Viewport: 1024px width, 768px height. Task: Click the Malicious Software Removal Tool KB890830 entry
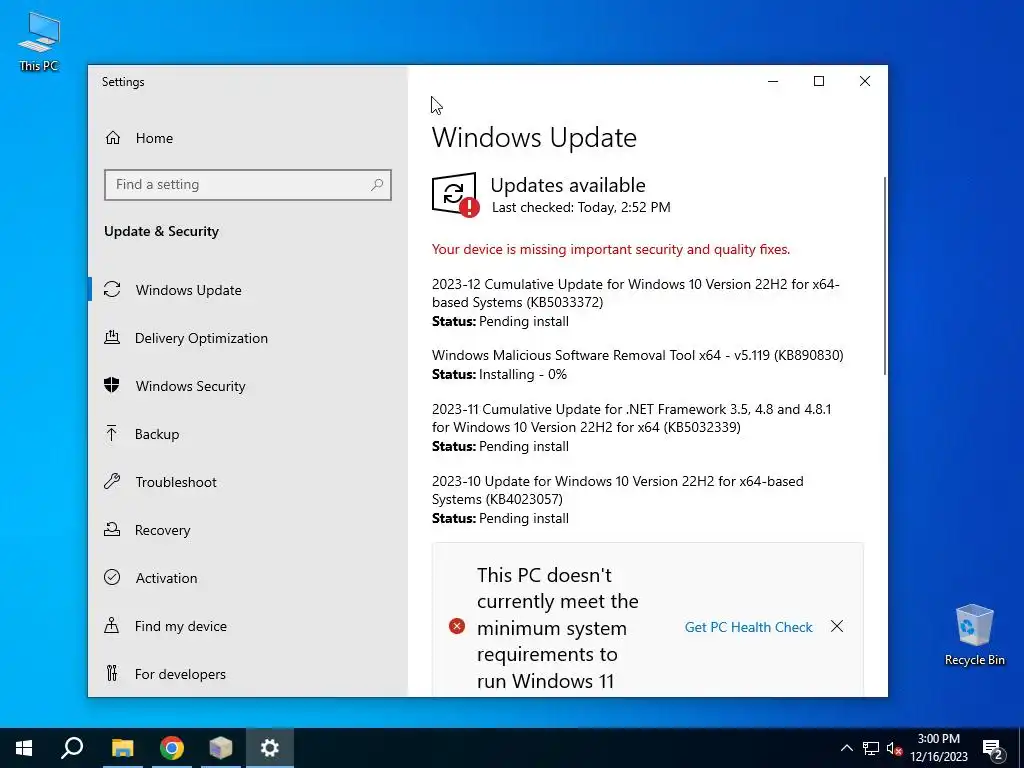point(637,364)
